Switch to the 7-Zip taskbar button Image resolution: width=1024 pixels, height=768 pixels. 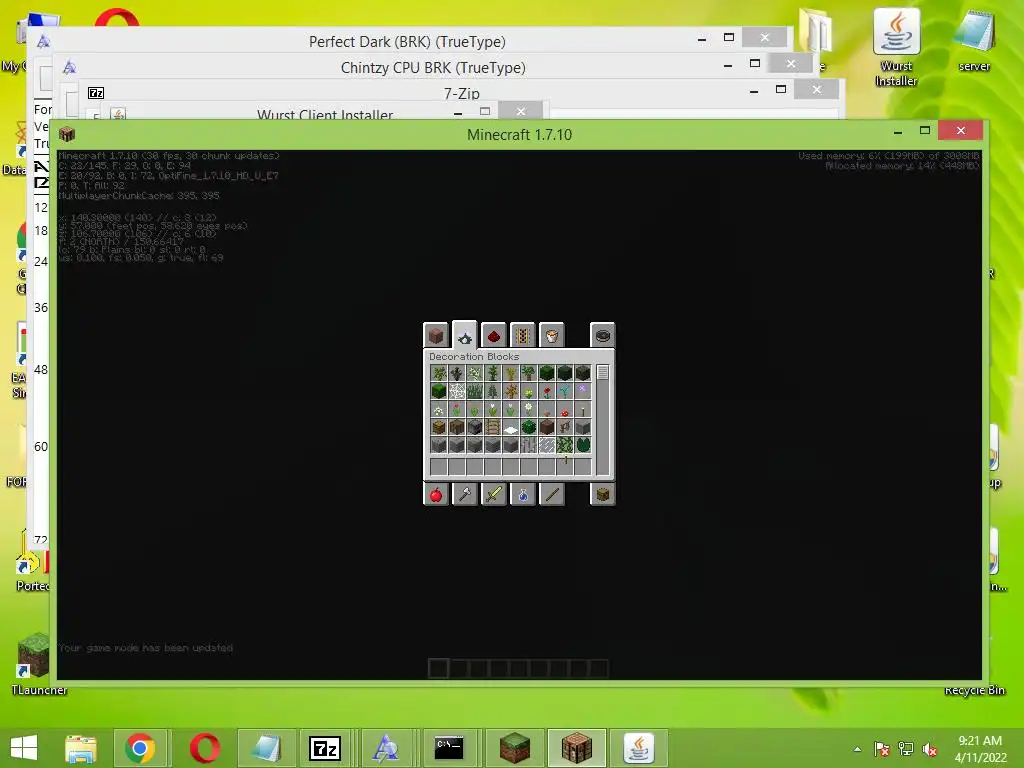pos(325,748)
